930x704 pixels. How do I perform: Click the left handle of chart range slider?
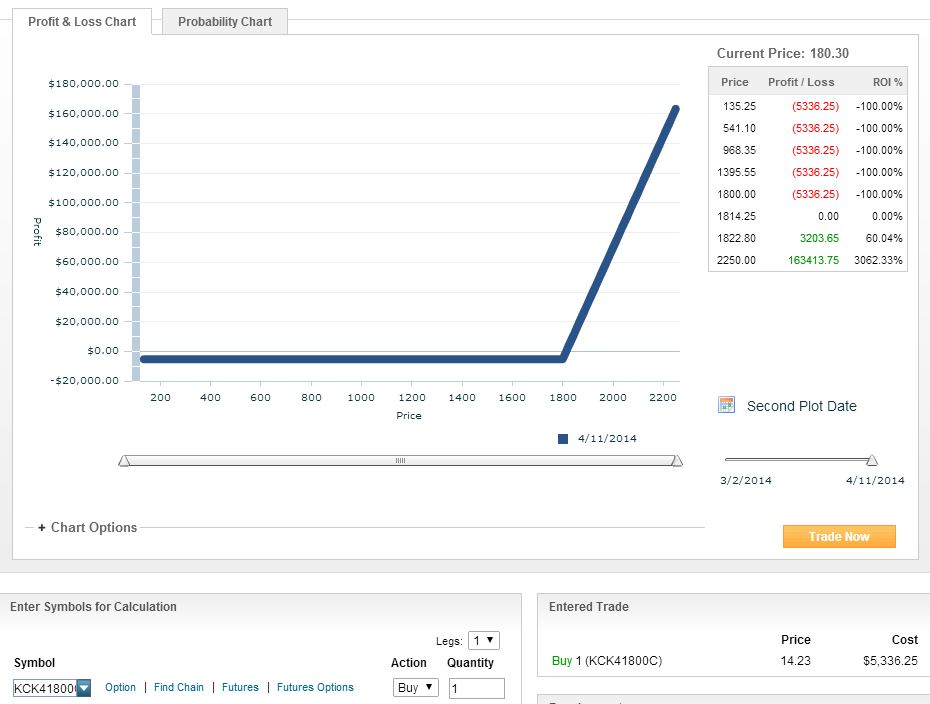(124, 461)
